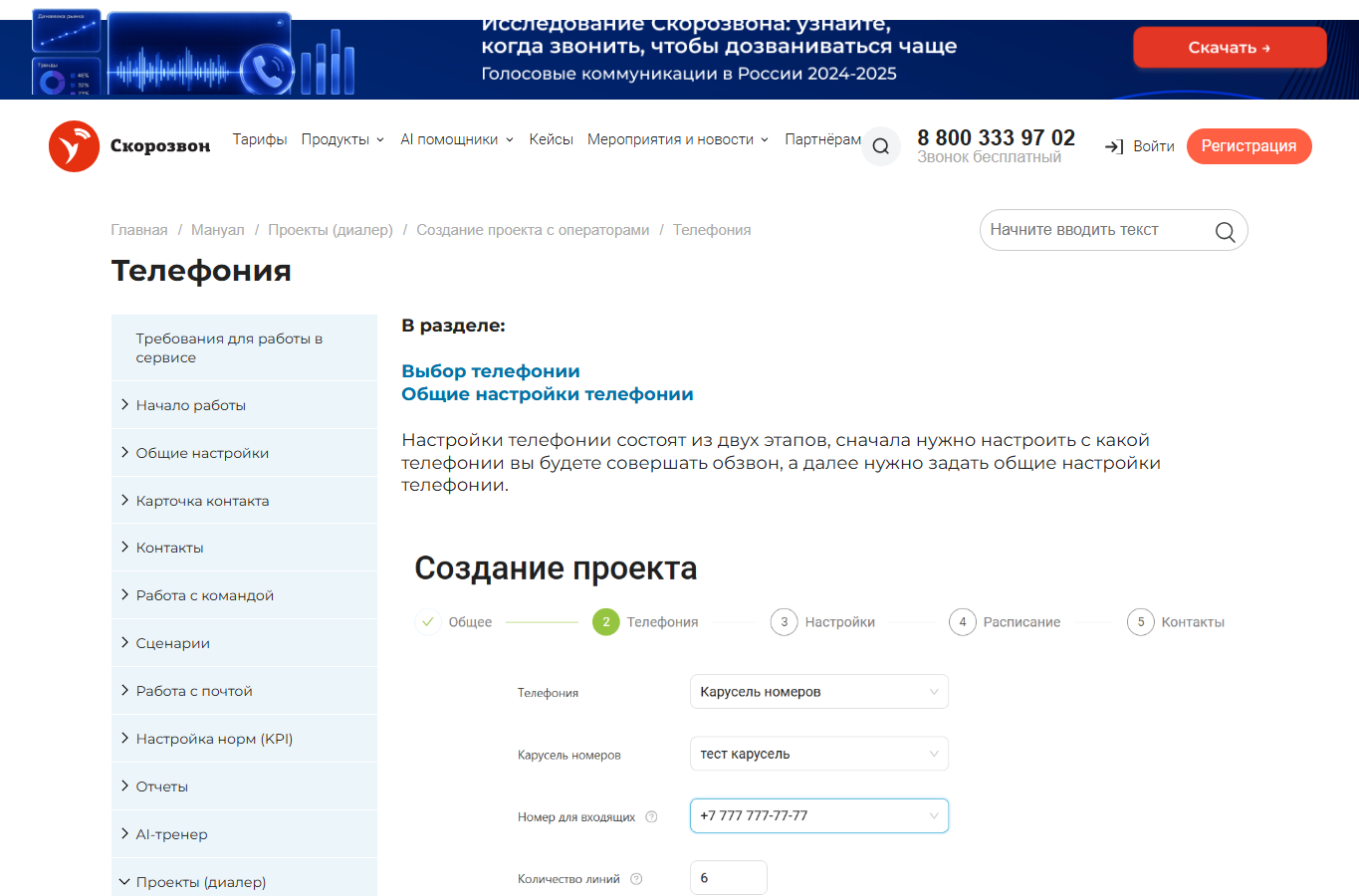Open the Продукты menu dropdown

coord(342,139)
